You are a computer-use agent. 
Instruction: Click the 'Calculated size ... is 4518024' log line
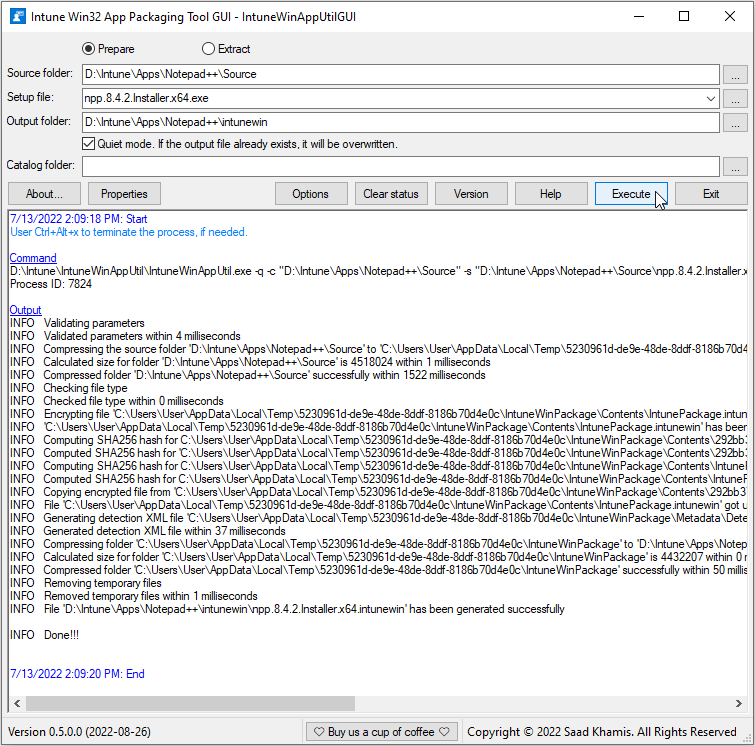(x=250, y=362)
